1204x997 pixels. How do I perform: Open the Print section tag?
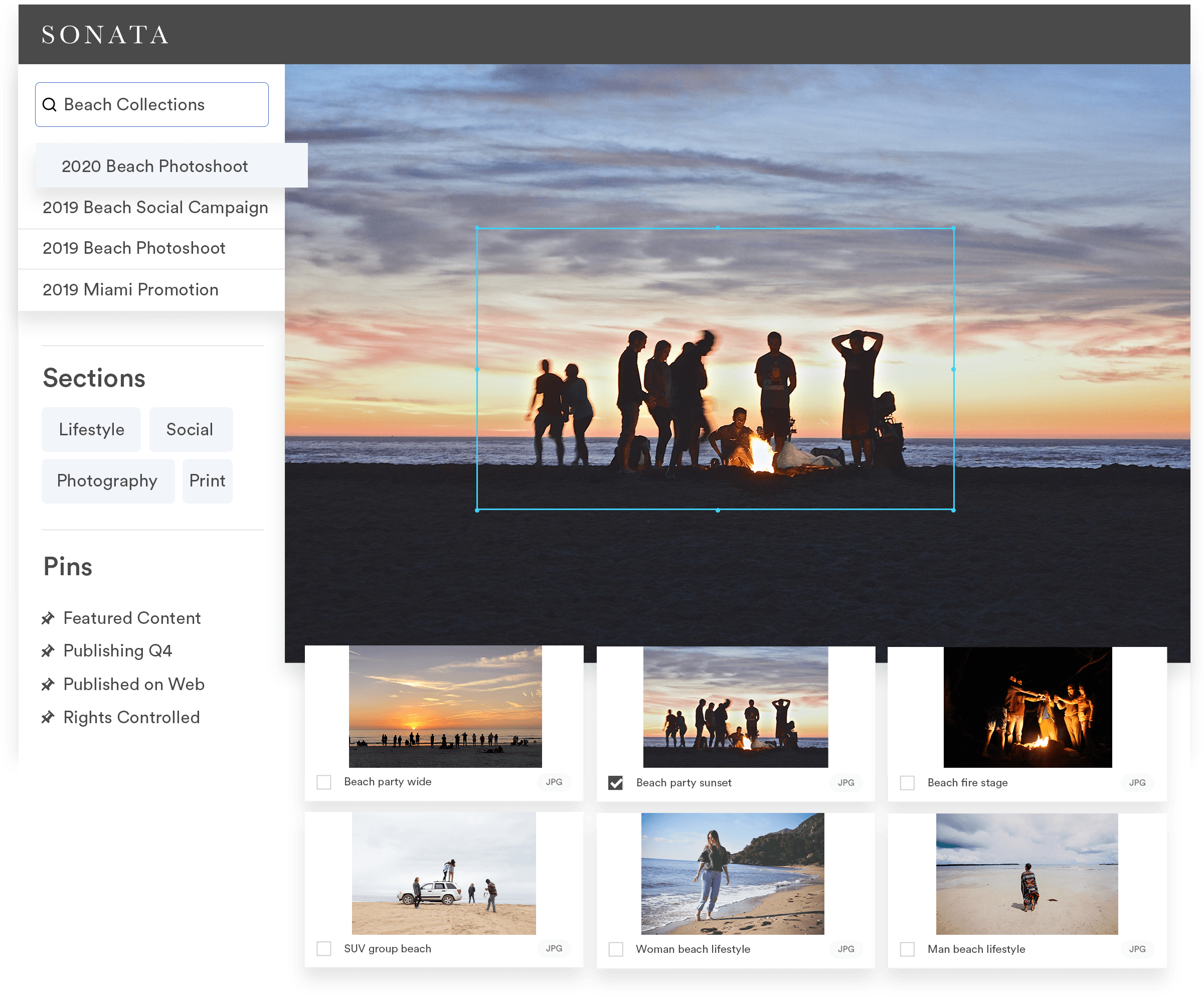tap(207, 480)
